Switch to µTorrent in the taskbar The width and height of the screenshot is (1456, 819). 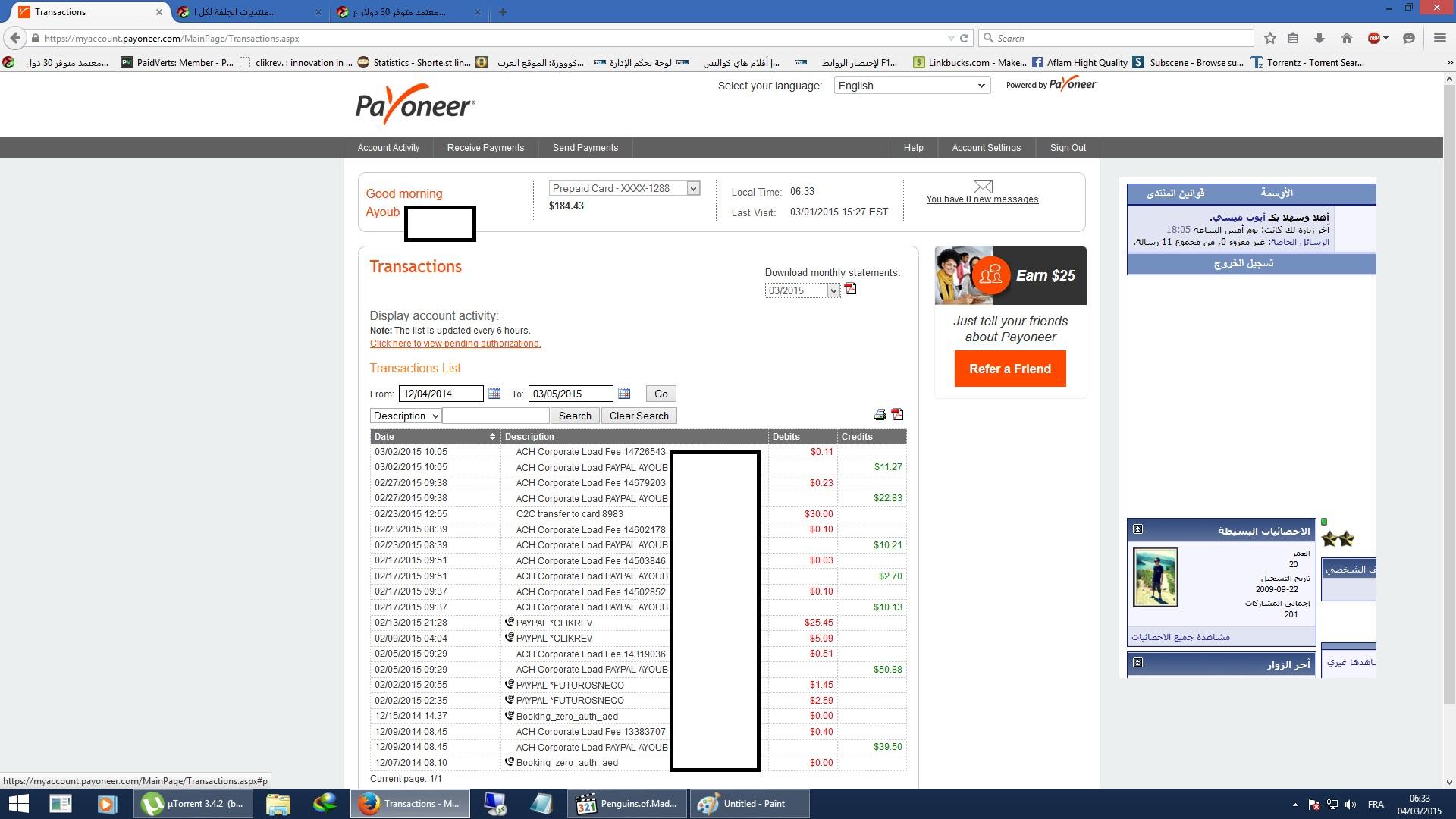[x=193, y=804]
